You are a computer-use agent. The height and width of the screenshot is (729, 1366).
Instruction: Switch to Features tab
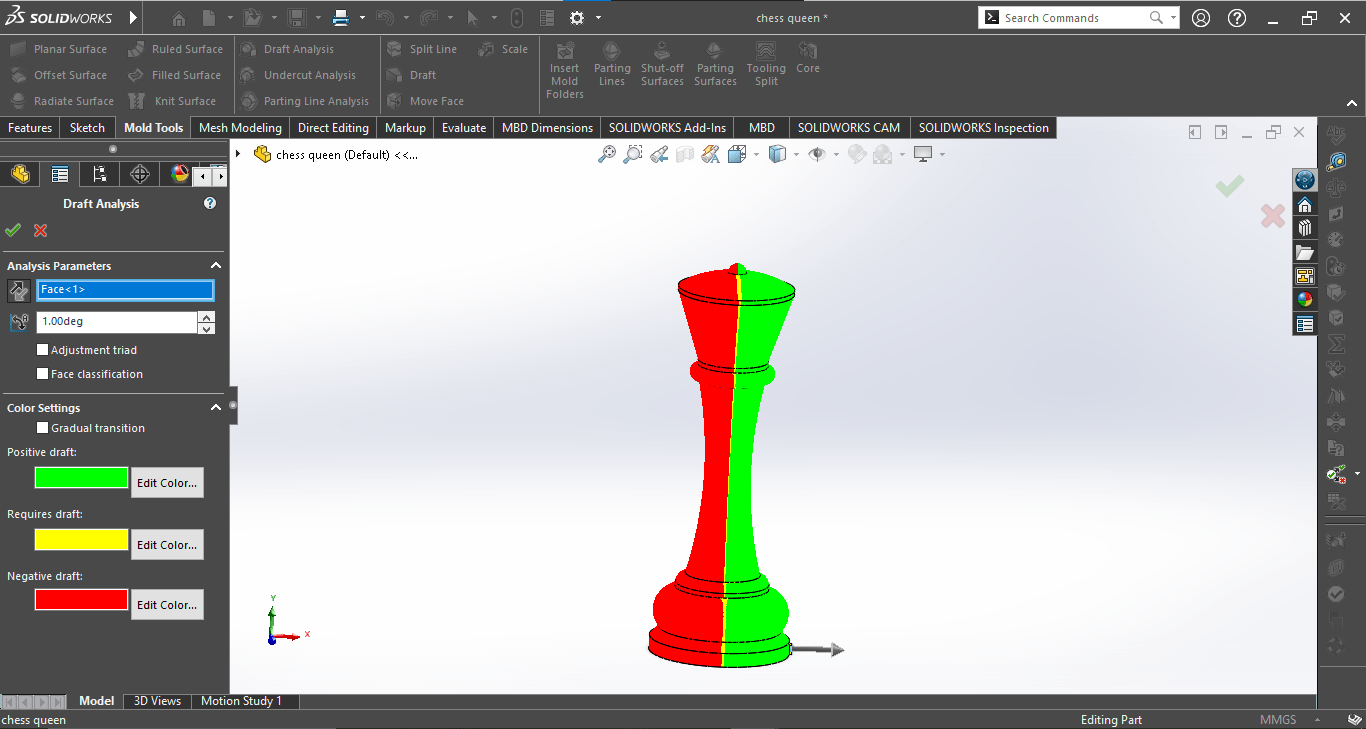tap(30, 128)
